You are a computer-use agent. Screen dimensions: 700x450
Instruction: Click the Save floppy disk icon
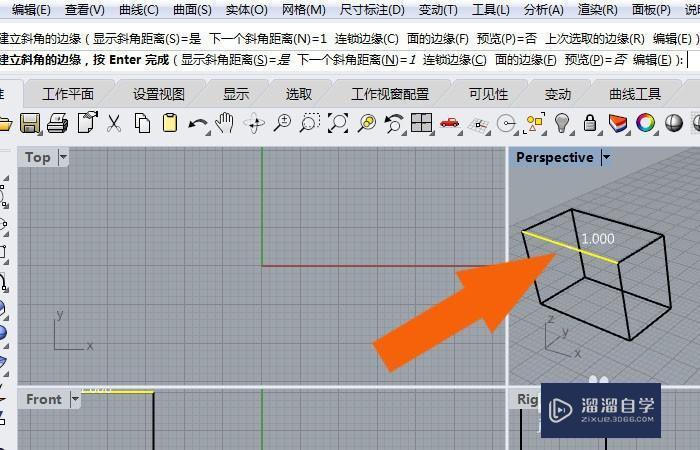[30, 123]
